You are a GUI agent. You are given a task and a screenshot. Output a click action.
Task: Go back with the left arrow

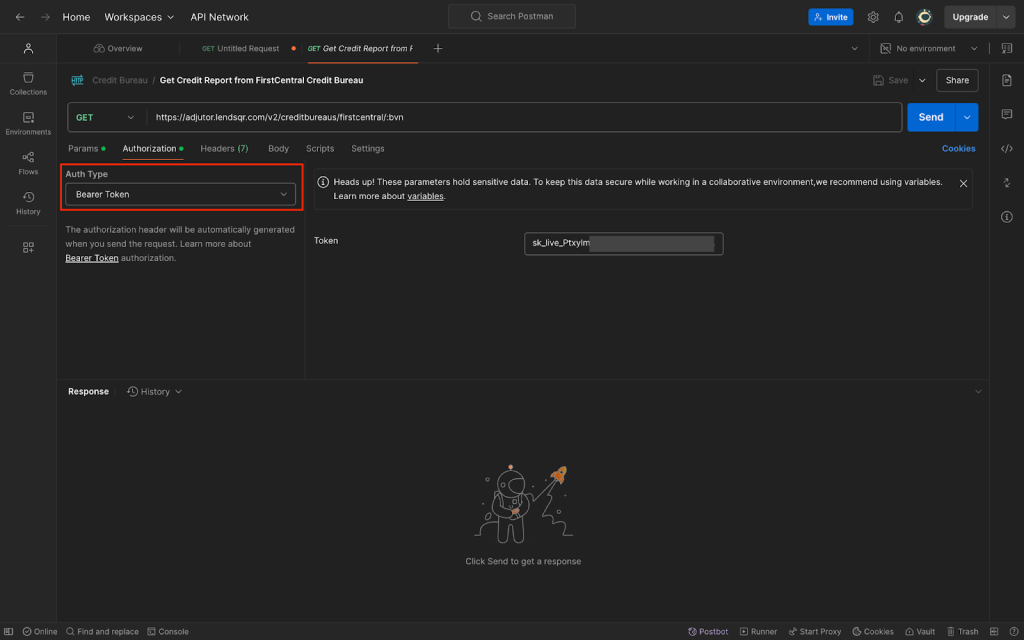[x=20, y=17]
